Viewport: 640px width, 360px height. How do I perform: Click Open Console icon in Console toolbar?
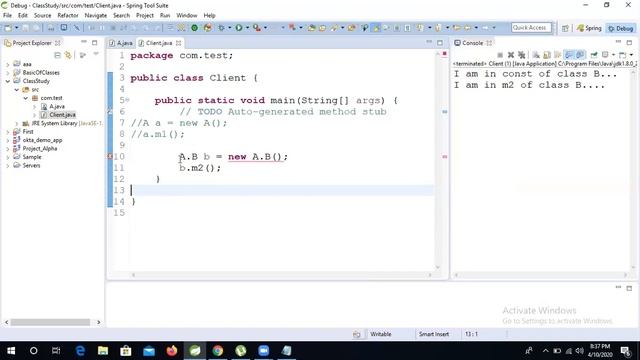622,55
